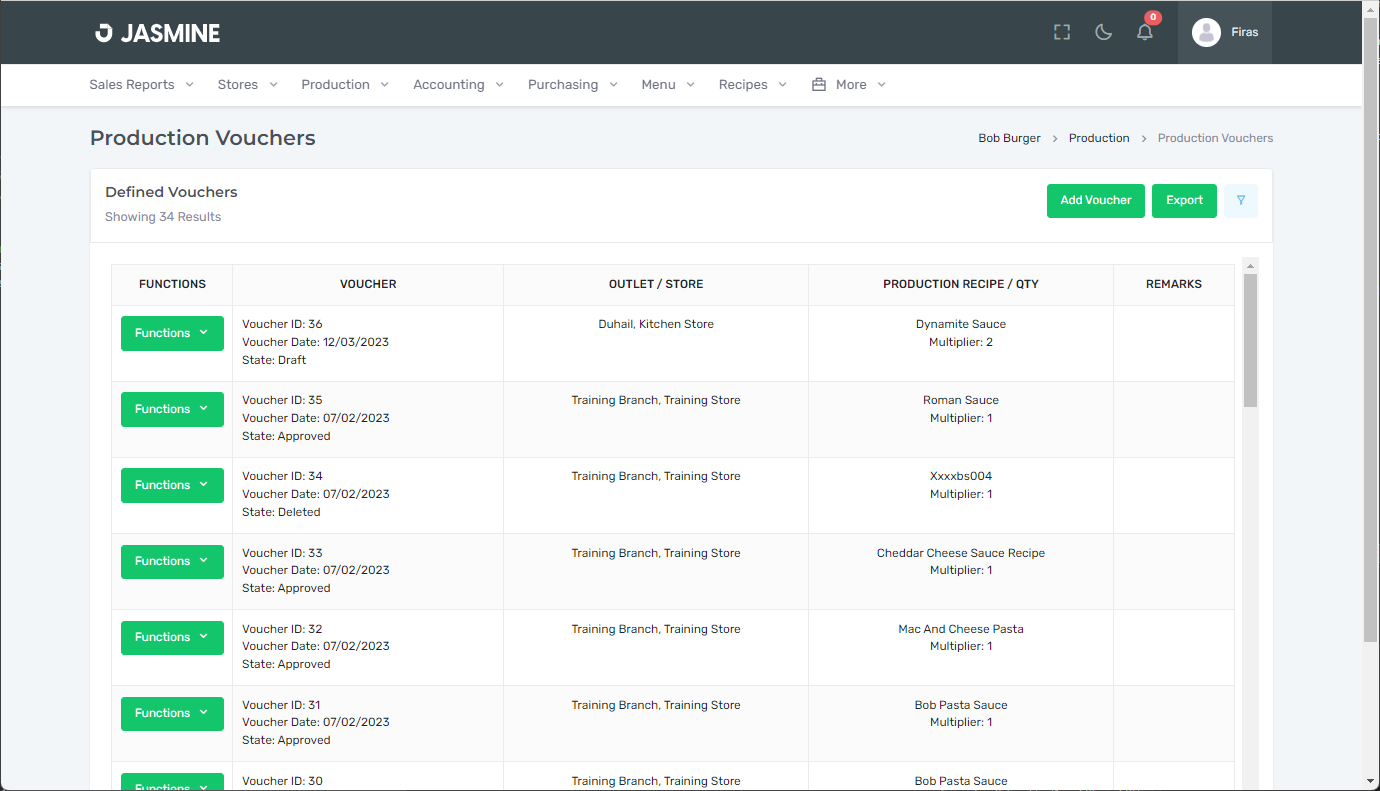1380x791 pixels.
Task: Open the Recipes menu
Action: (752, 85)
